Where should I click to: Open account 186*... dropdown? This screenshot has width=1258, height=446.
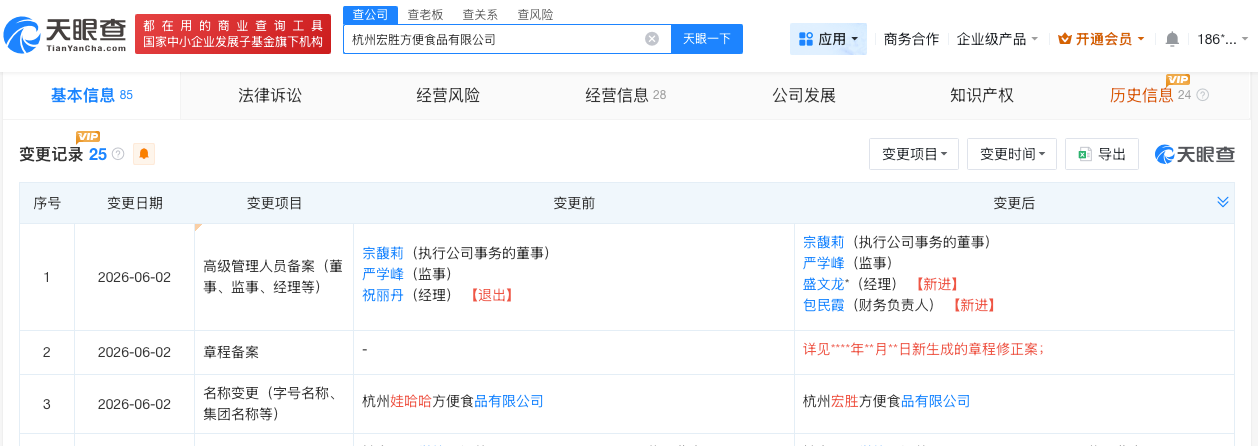coord(1223,39)
